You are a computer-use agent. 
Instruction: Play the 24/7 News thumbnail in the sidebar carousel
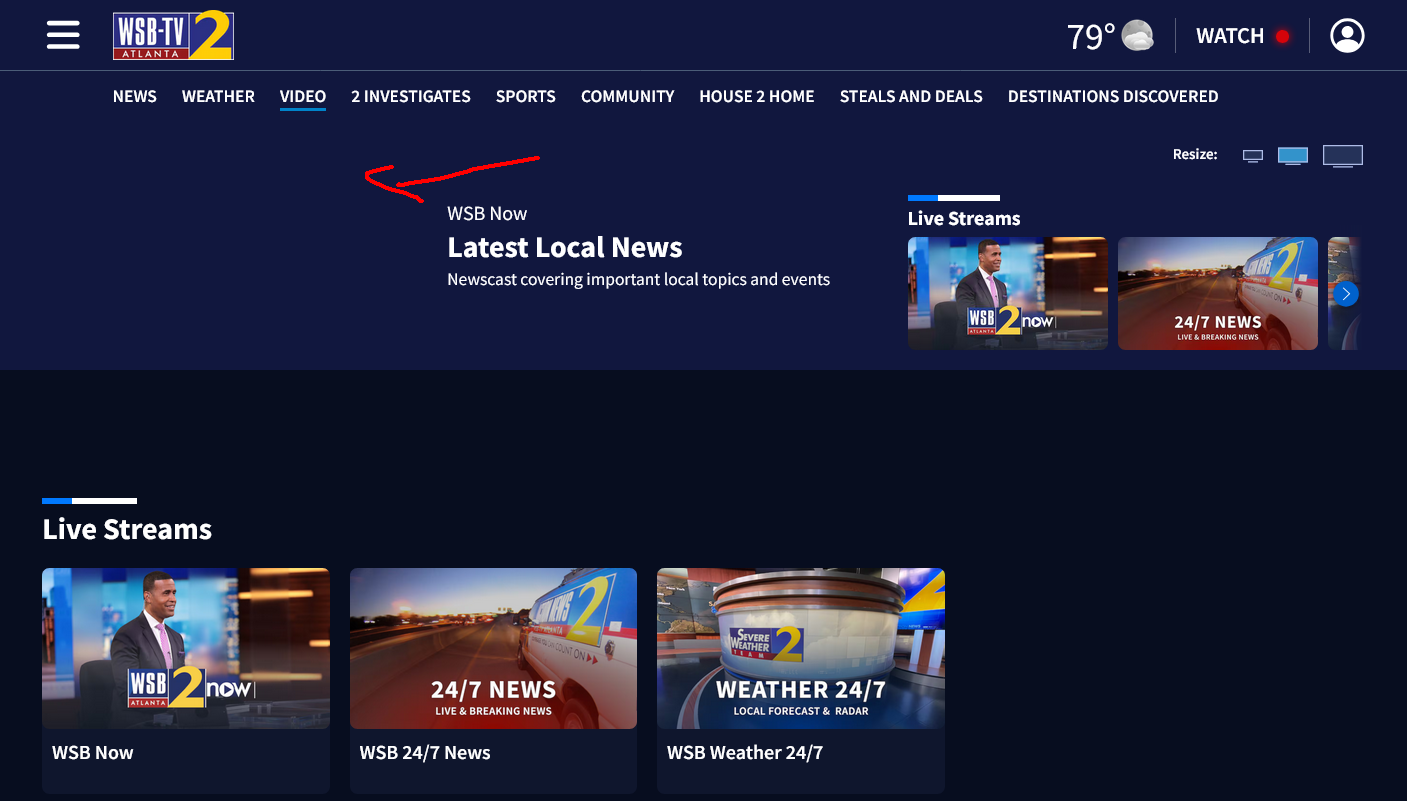tap(1218, 293)
